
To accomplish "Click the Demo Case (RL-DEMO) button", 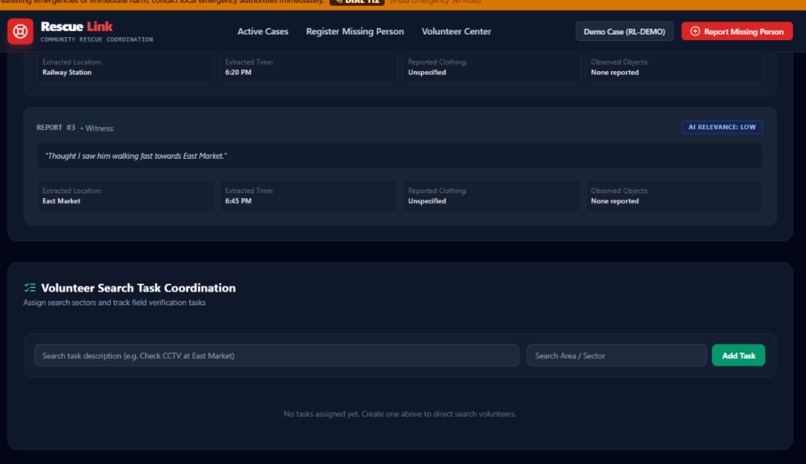I will tap(624, 31).
